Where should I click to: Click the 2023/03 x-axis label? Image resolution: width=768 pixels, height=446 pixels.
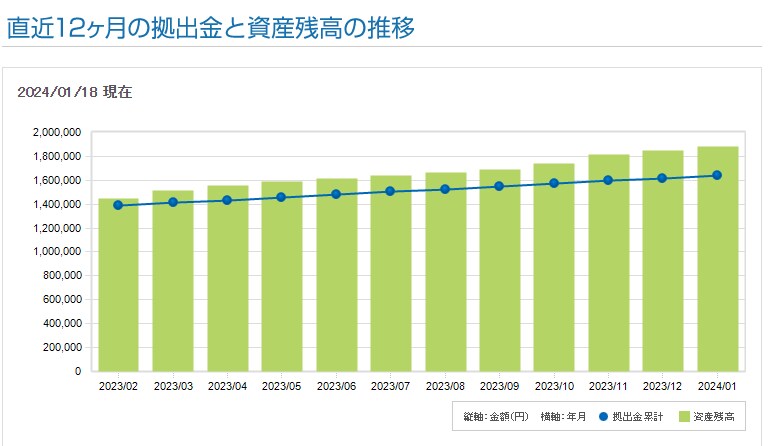coord(173,386)
